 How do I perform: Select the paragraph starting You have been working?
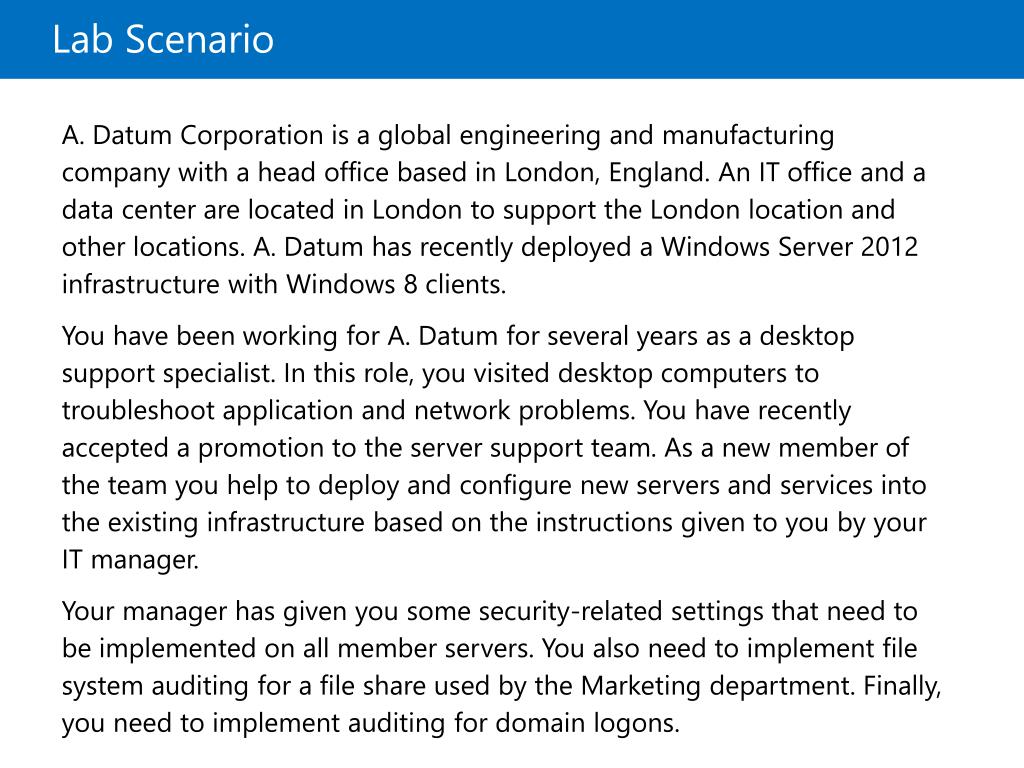tap(494, 448)
